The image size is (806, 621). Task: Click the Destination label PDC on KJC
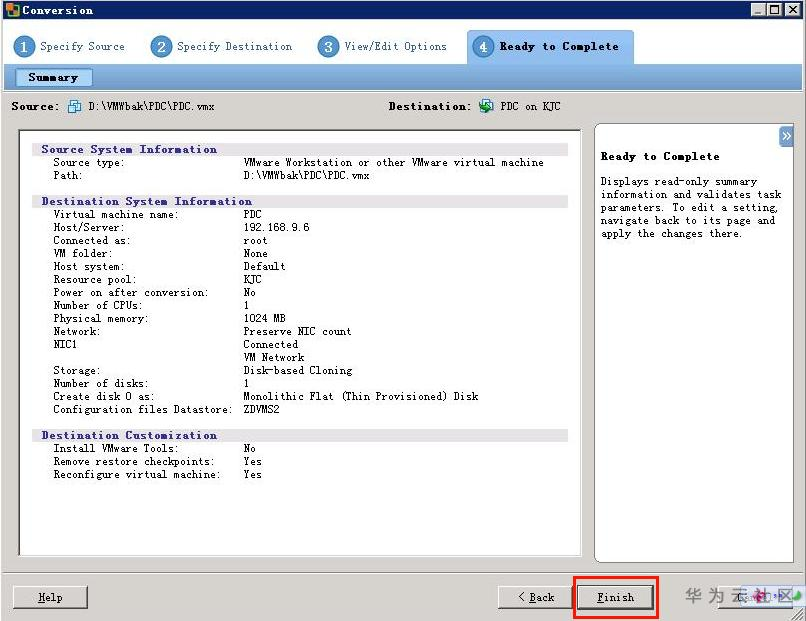[x=530, y=106]
